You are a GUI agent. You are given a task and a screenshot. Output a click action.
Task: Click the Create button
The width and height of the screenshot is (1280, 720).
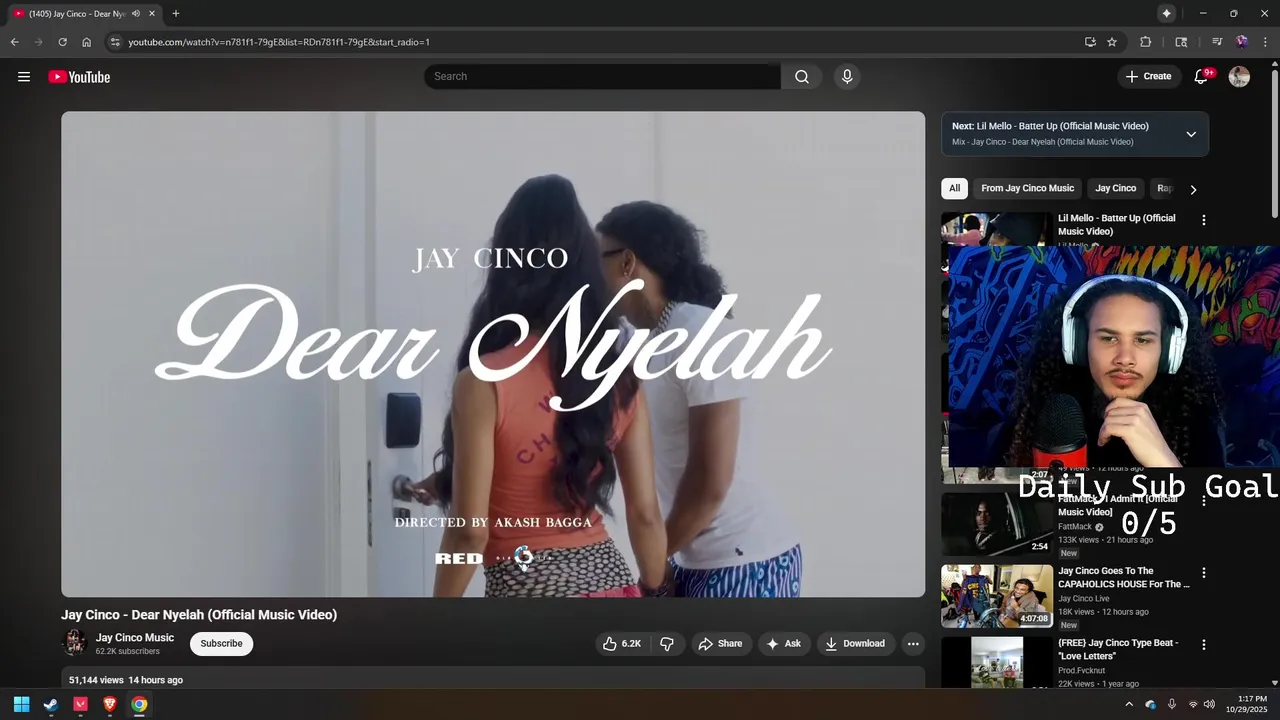[1148, 77]
